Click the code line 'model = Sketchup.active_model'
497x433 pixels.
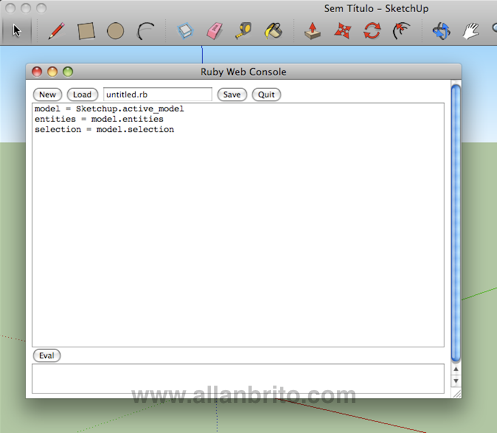[109, 109]
